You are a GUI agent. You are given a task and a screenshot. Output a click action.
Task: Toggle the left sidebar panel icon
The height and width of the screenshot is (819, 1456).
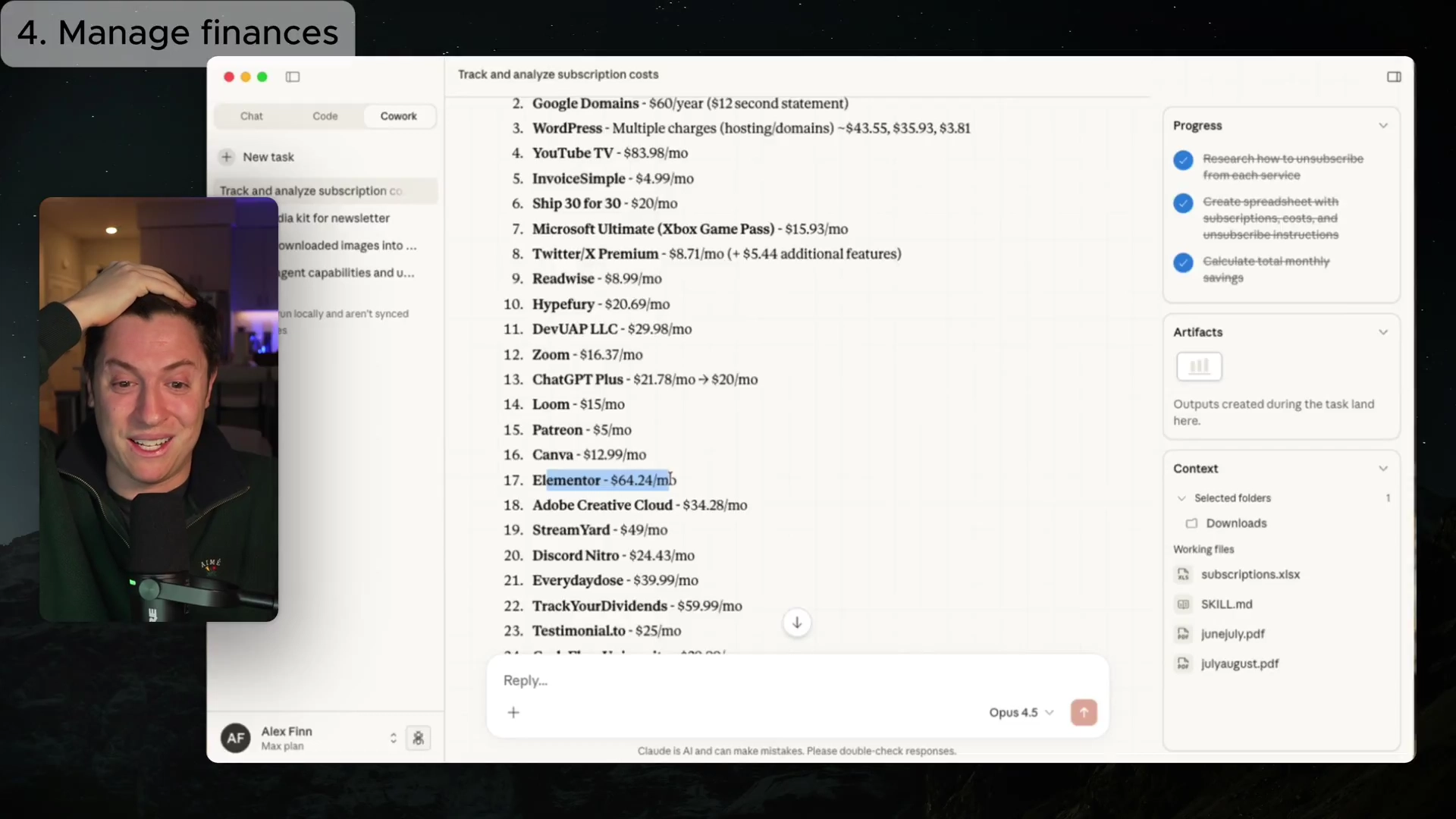(x=293, y=77)
